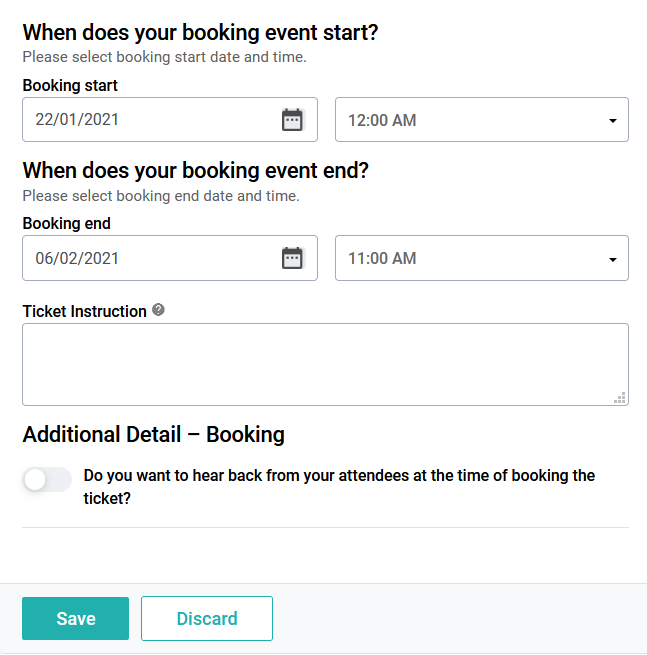Image resolution: width=647 pixels, height=655 pixels.
Task: Click the Ticket Instruction textarea resize grip
Action: (620, 397)
